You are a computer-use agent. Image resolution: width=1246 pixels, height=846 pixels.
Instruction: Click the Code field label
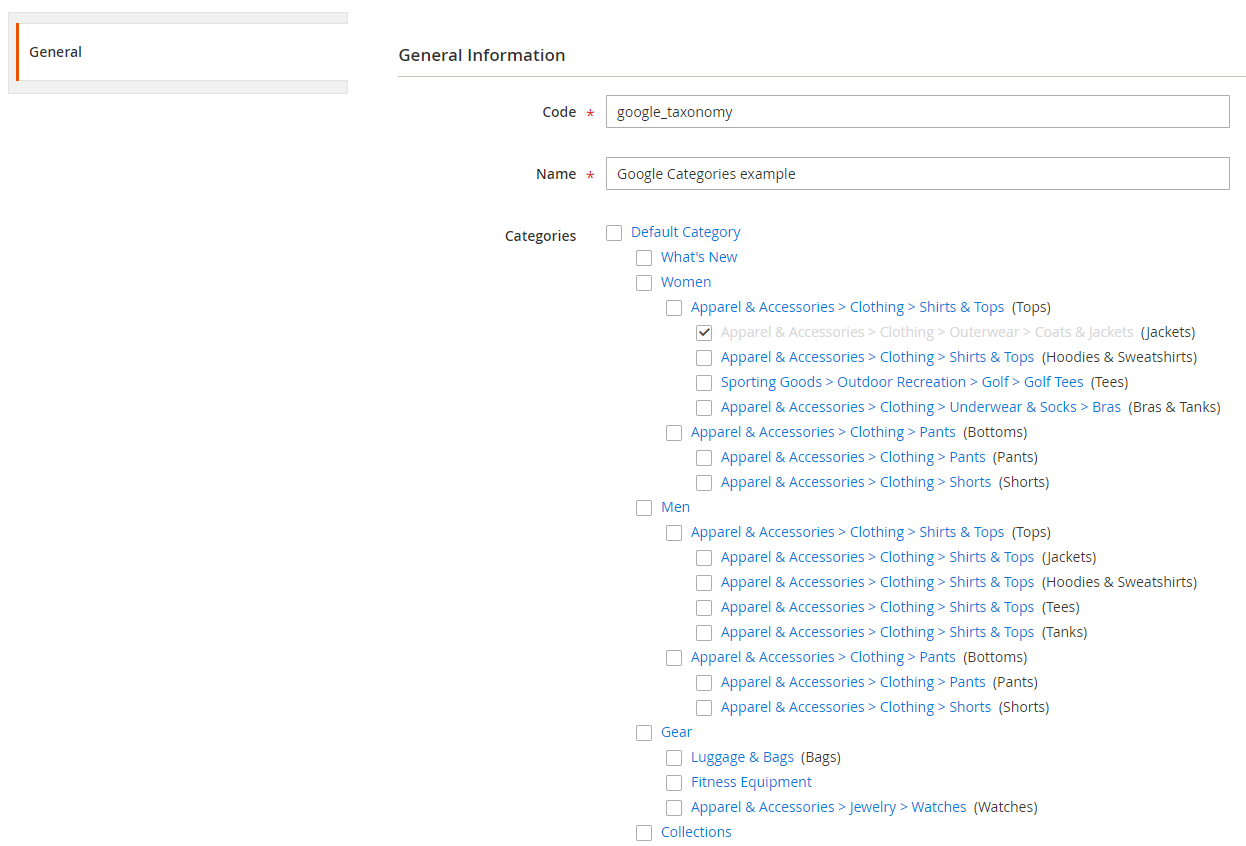pos(559,112)
